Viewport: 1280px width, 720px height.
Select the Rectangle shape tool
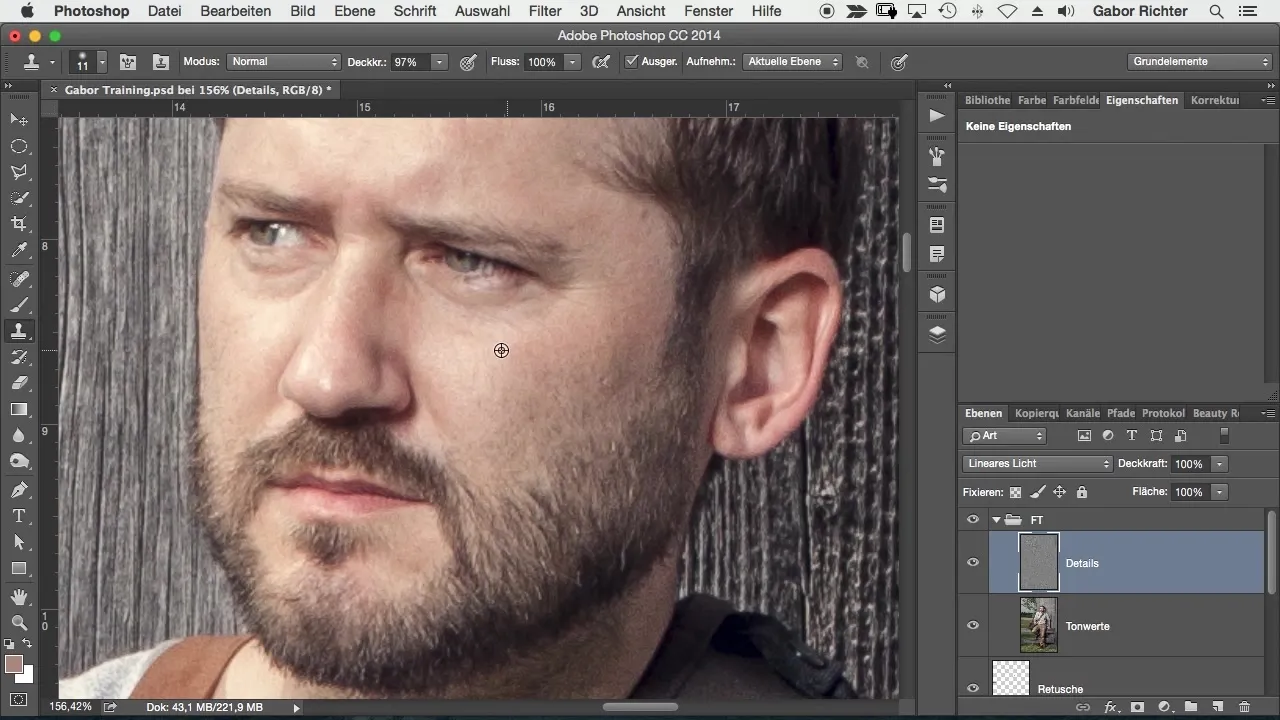[19, 568]
